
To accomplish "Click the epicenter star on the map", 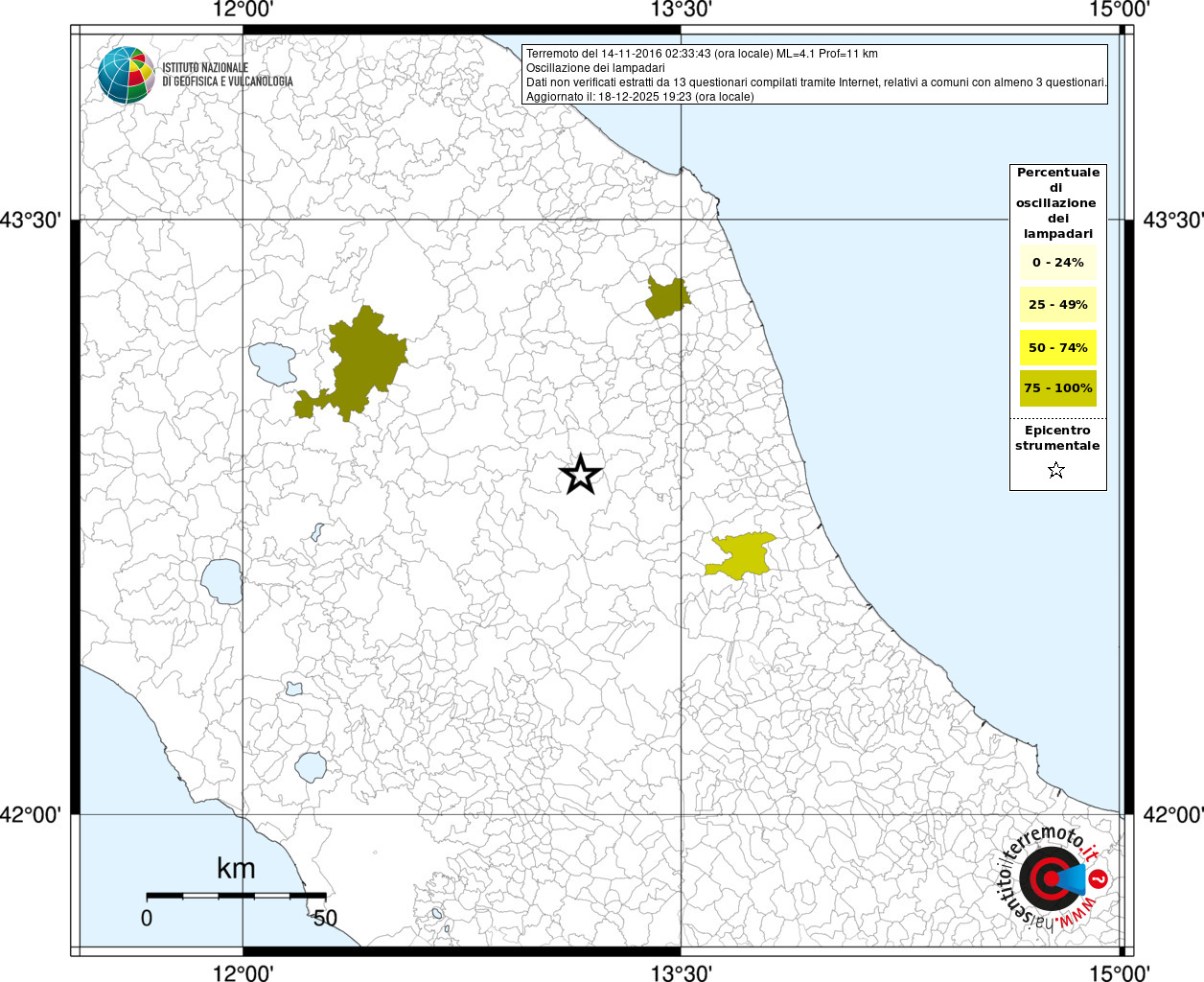I will pyautogui.click(x=580, y=475).
